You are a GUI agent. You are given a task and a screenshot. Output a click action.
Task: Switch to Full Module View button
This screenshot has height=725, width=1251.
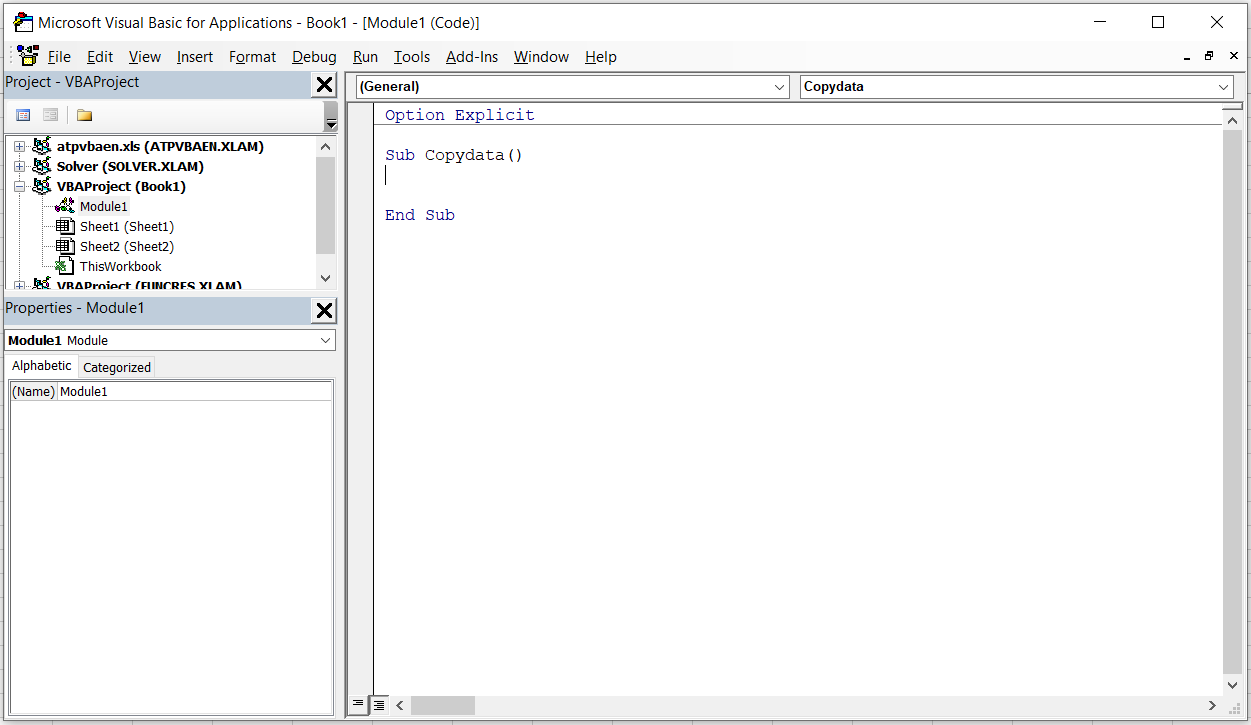[x=379, y=705]
